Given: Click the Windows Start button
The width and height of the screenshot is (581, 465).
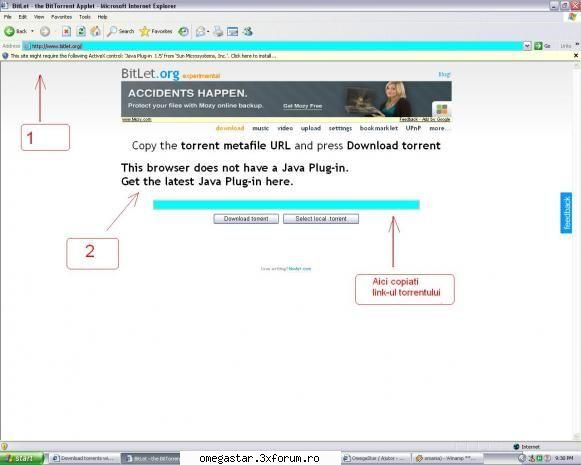Looking at the screenshot, I should coord(21,458).
